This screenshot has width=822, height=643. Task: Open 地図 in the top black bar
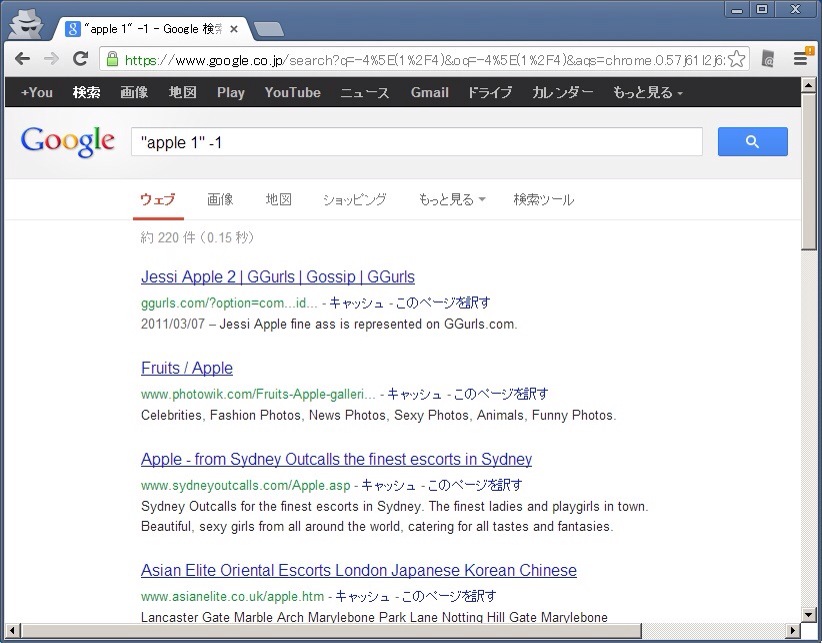pyautogui.click(x=182, y=93)
